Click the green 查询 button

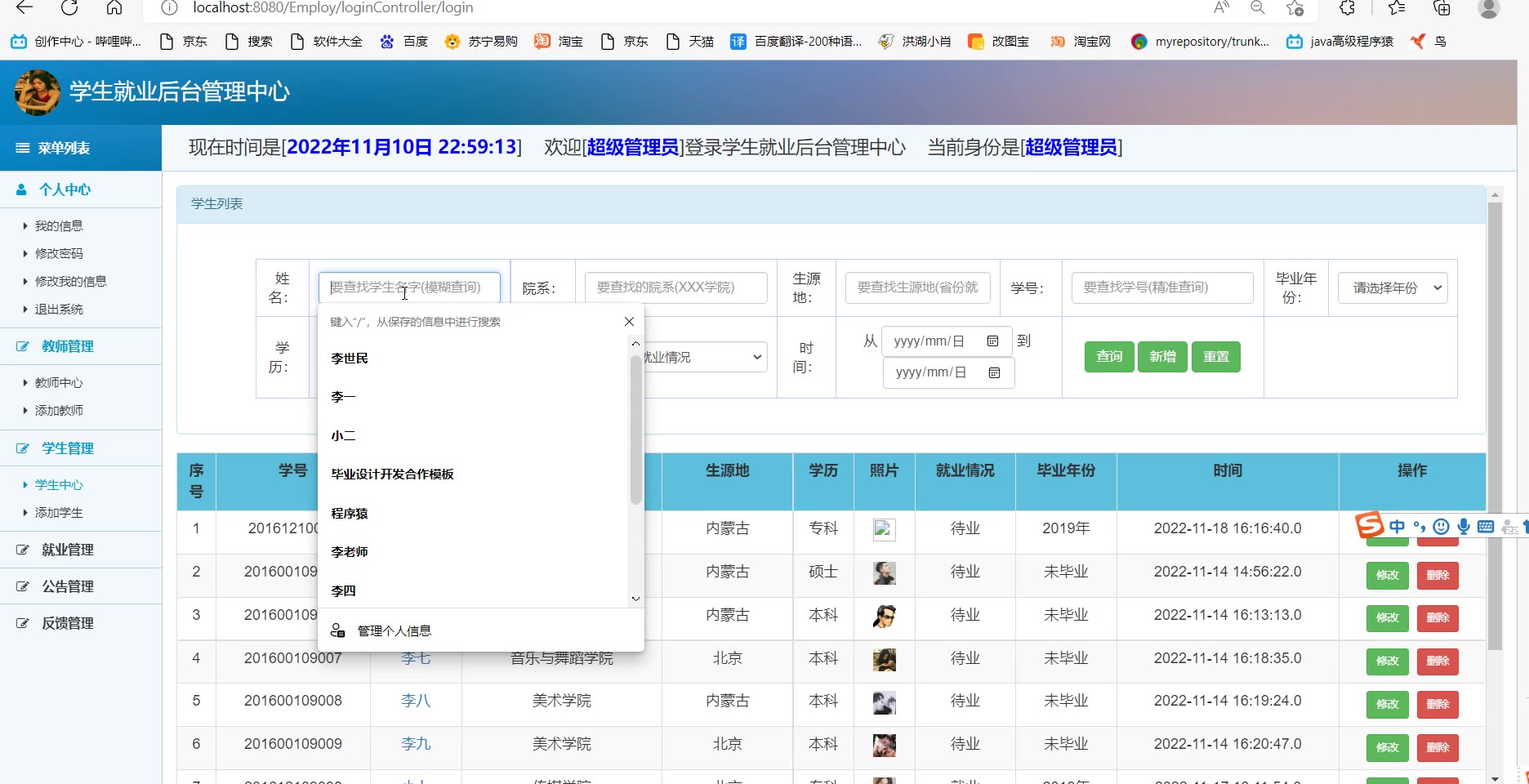pyautogui.click(x=1108, y=357)
